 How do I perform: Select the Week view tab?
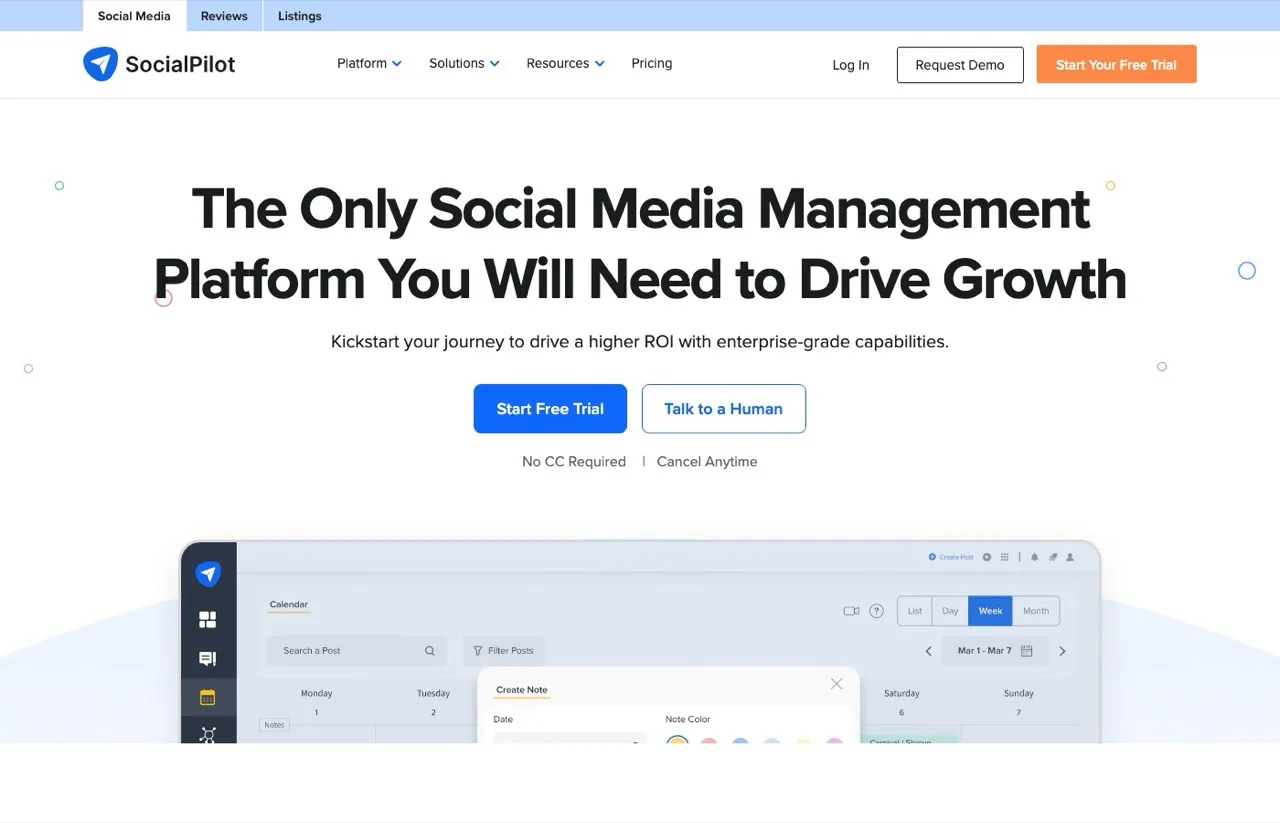point(990,611)
